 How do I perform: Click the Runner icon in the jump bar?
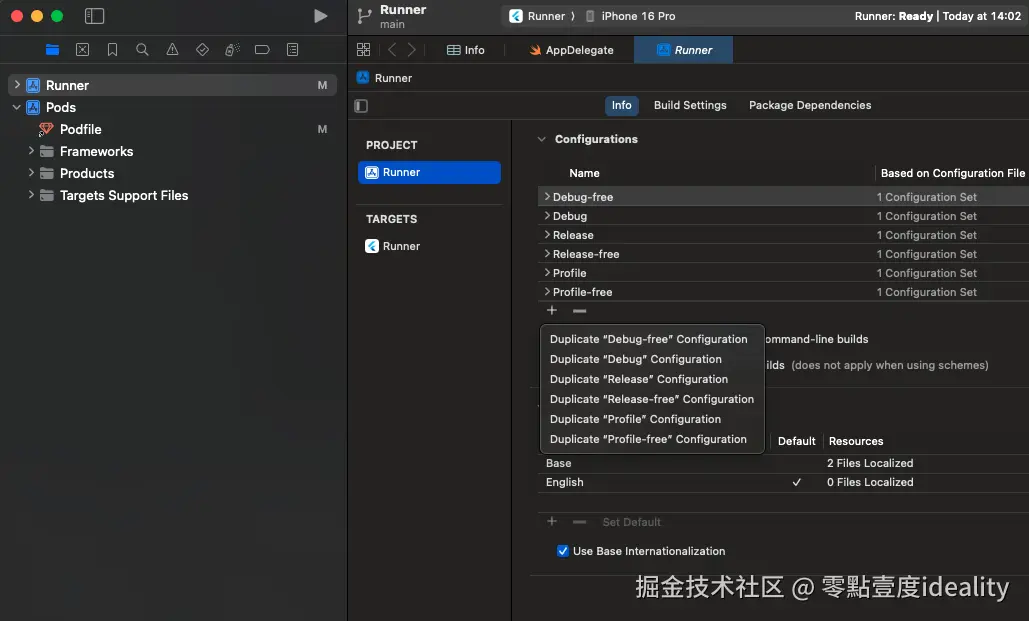click(363, 77)
